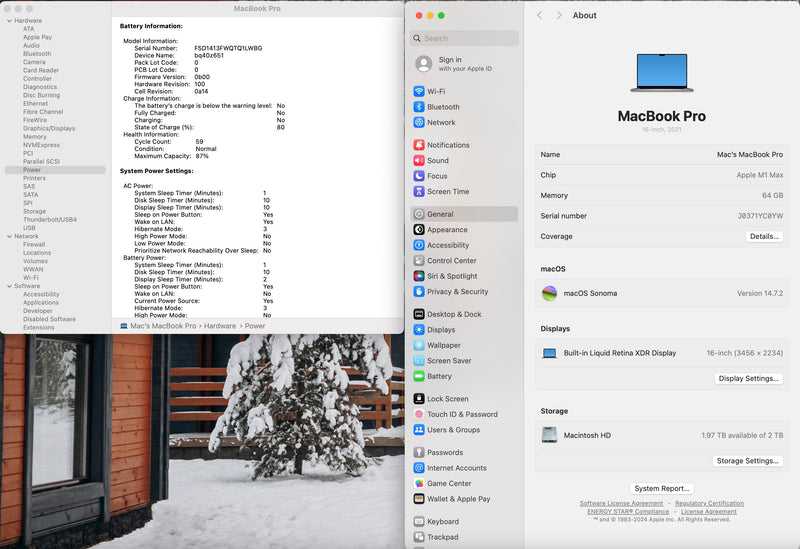800x549 pixels.
Task: Select Siri & Spotlight in the sidebar
Action: coord(451,276)
